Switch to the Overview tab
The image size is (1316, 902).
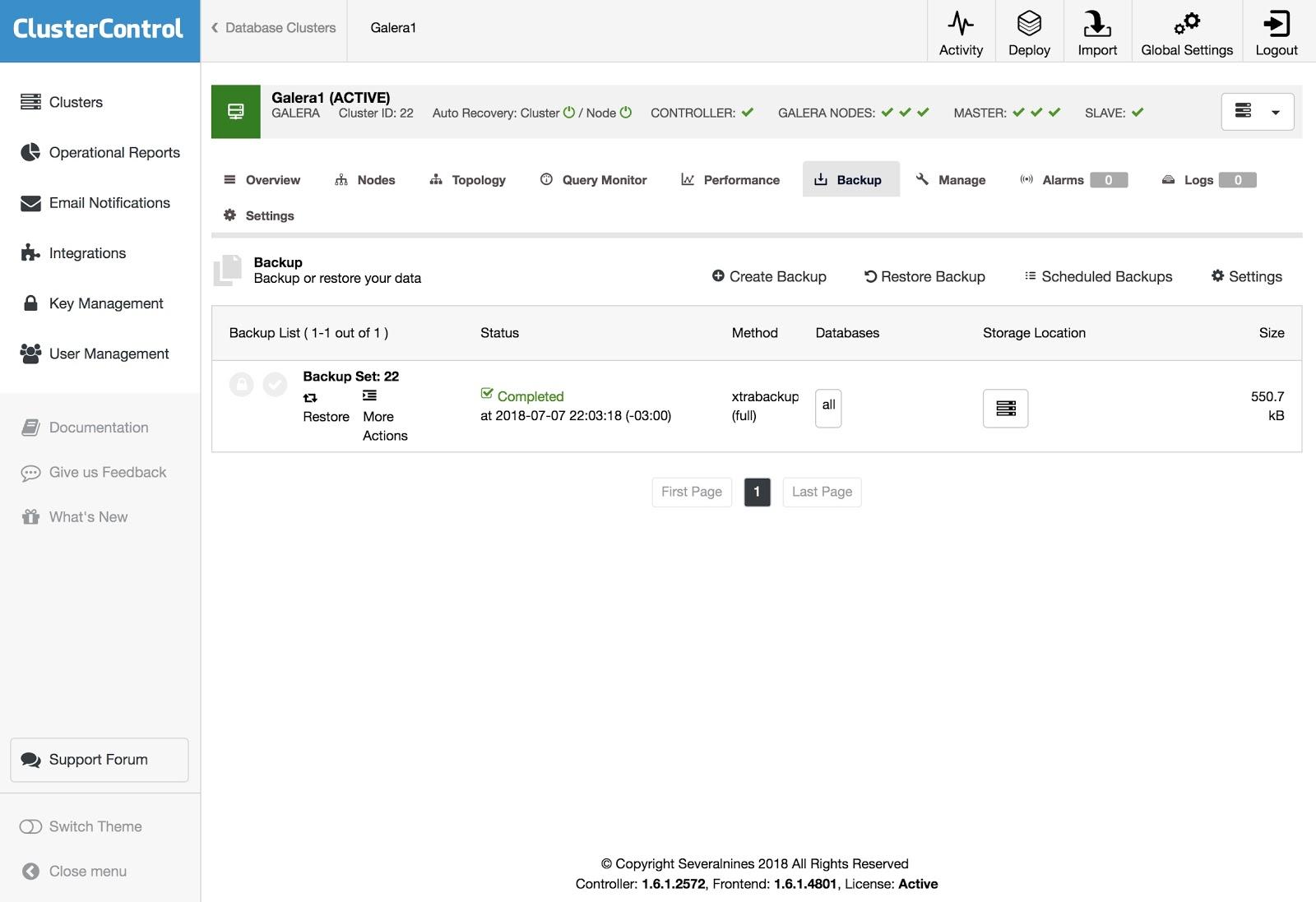point(262,180)
